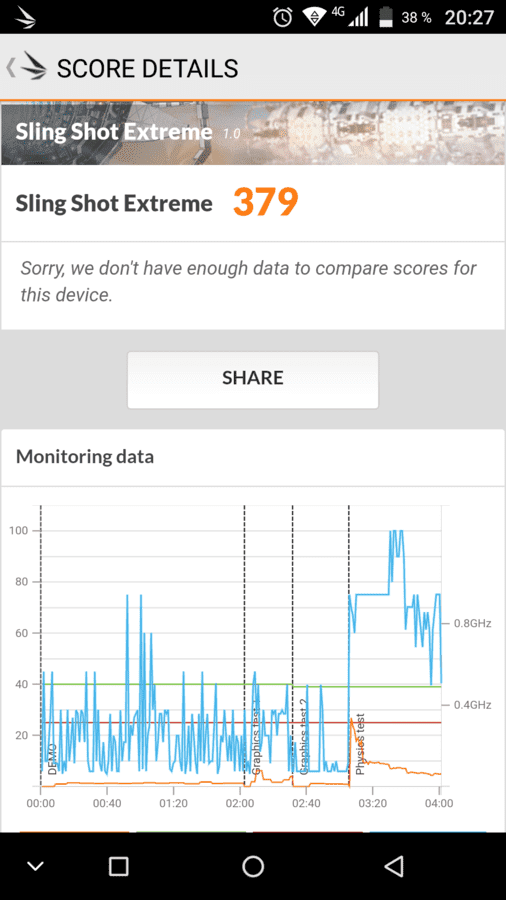Tap the battery icon showing 38 %
506x900 pixels.
(386, 17)
